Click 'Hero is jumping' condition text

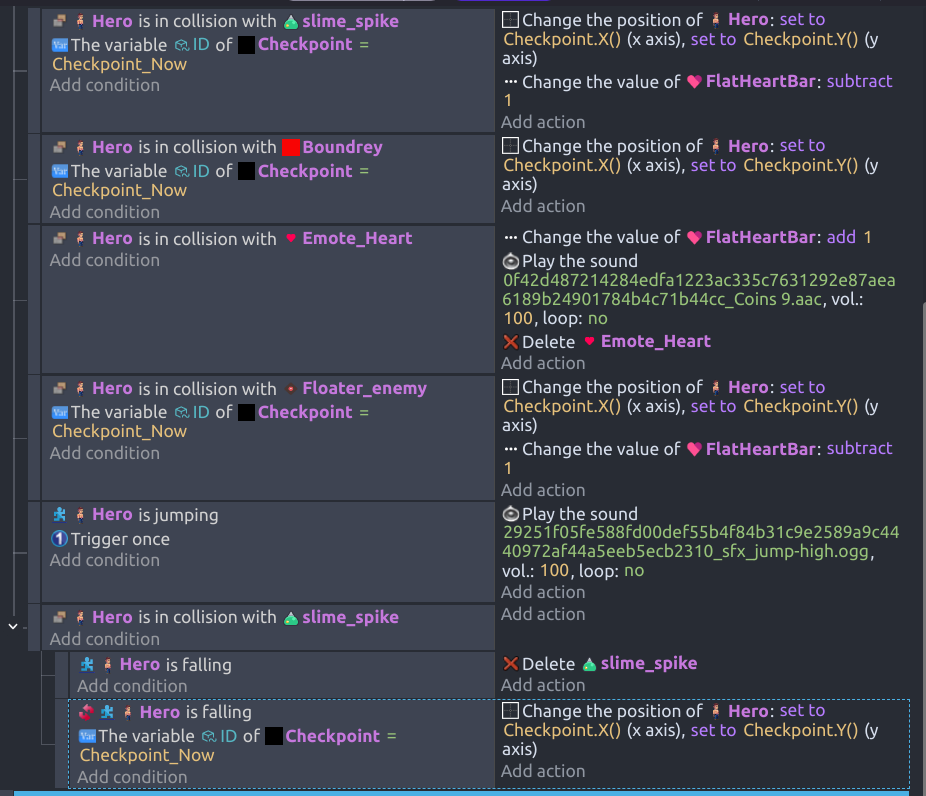(x=155, y=515)
